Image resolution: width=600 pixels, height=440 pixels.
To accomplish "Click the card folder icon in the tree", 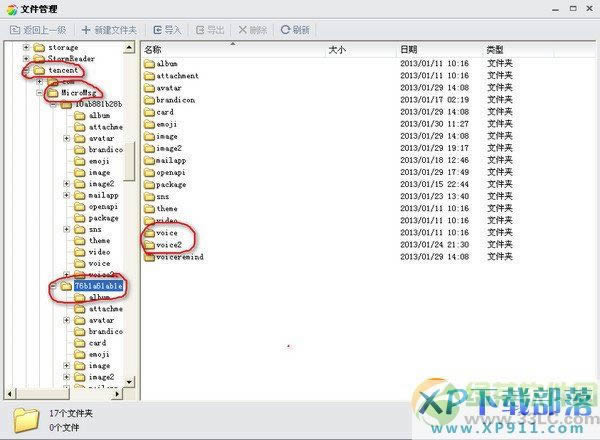I will click(x=80, y=343).
